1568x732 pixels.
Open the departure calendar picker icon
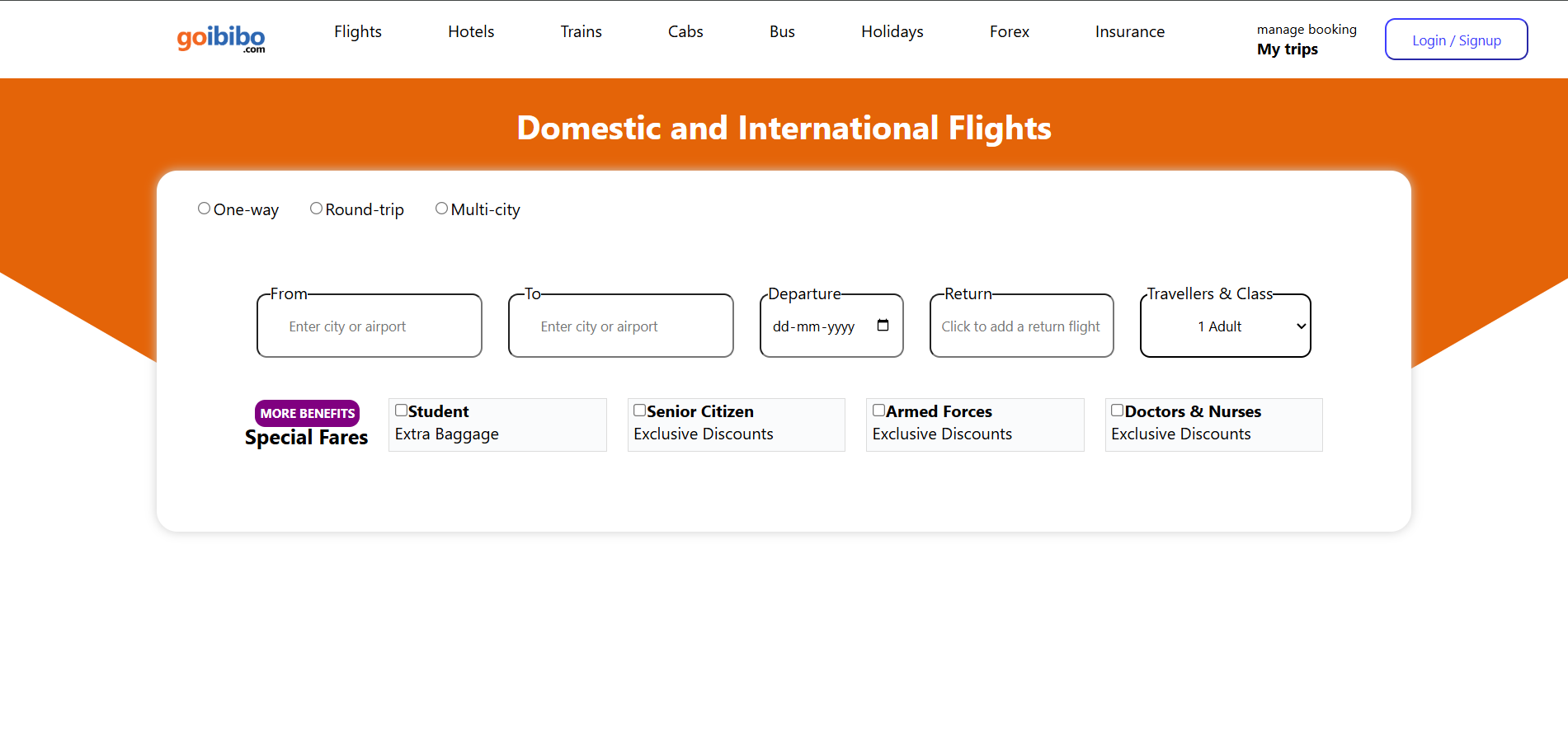click(883, 326)
